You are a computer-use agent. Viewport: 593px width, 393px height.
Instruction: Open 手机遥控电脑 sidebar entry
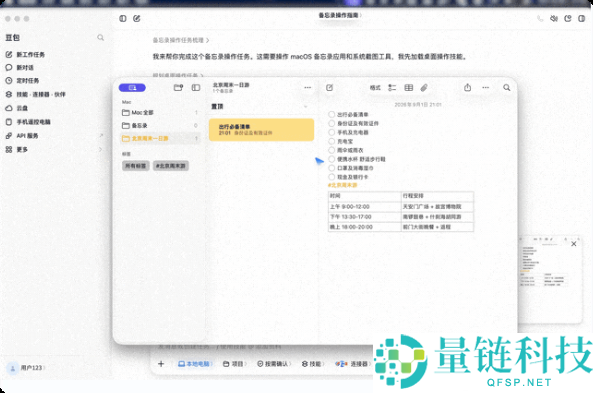[x=28, y=122]
